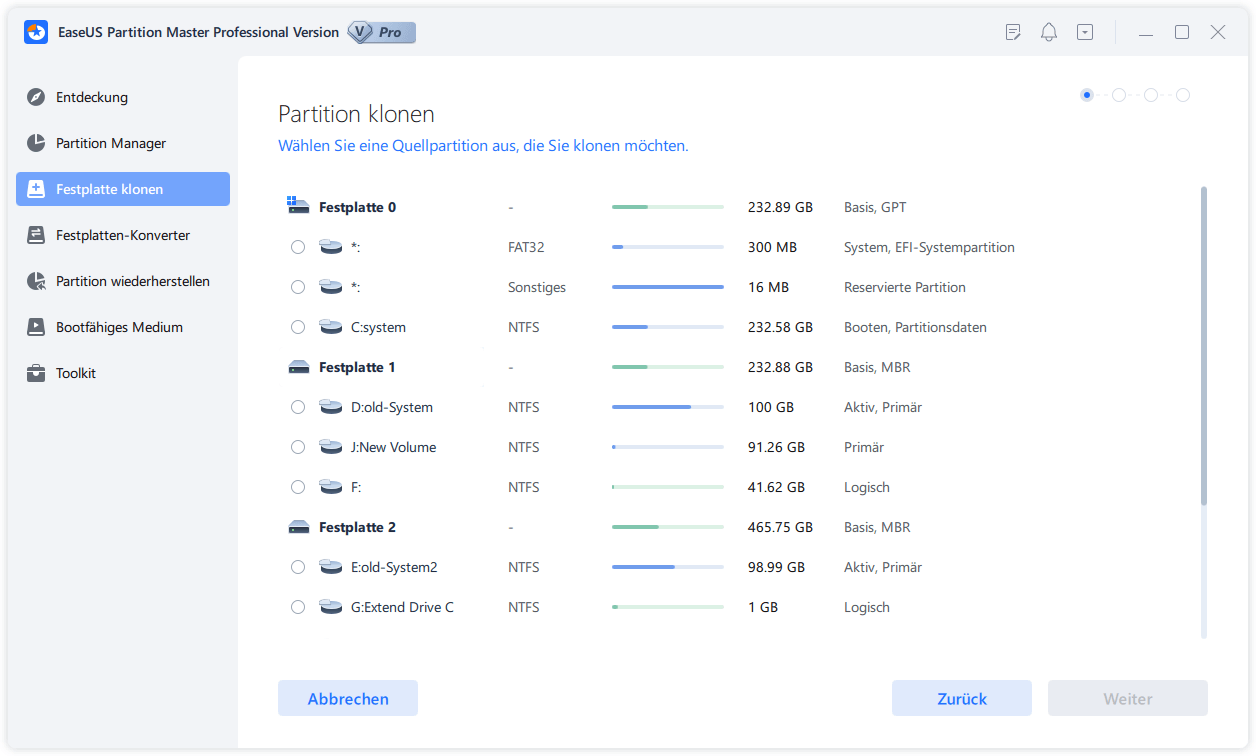The height and width of the screenshot is (756, 1256).
Task: Click the FAT32 partition drive icon
Action: point(330,247)
